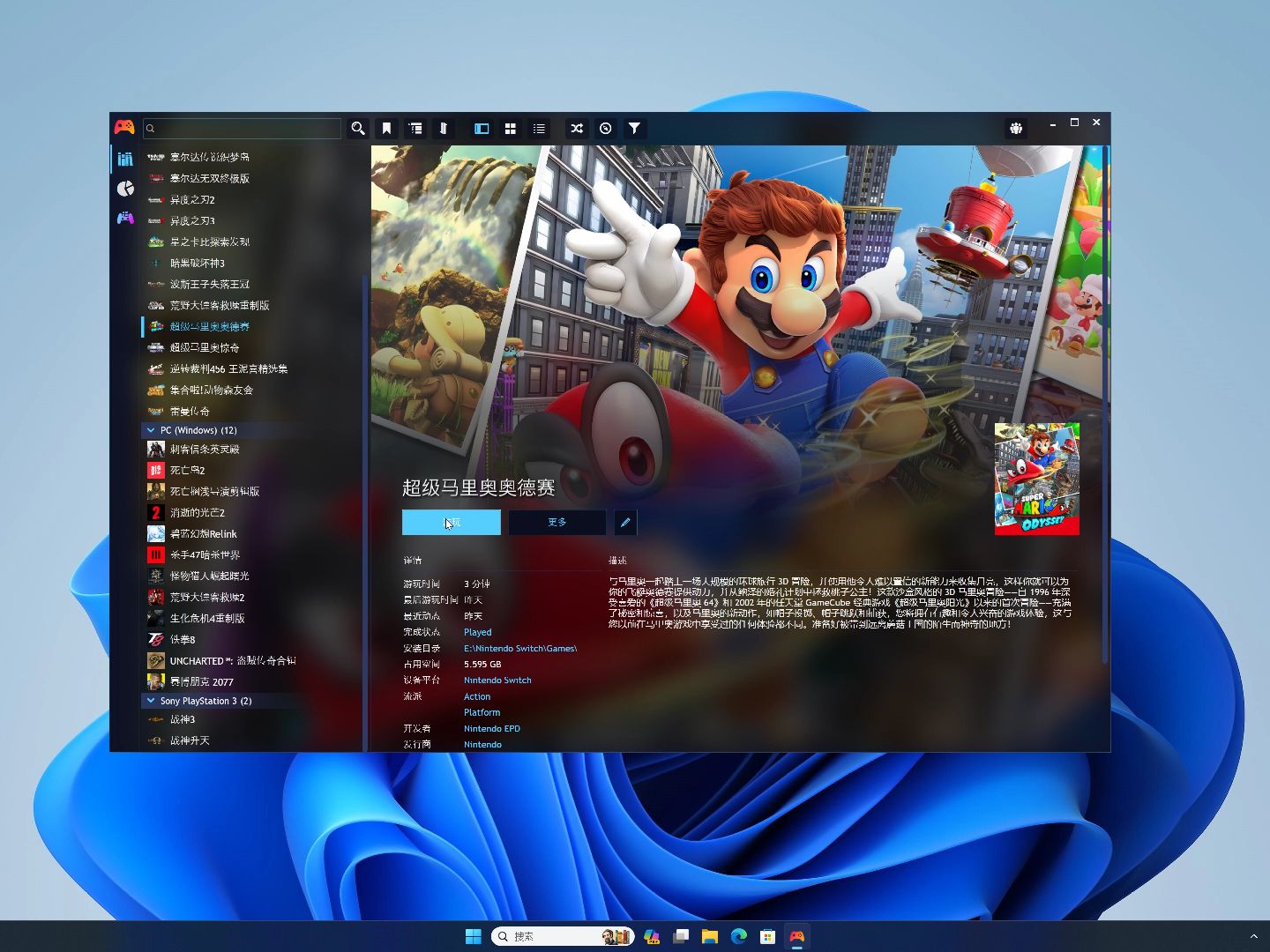Open the Statistics pie chart sidebar view
Image resolution: width=1270 pixels, height=952 pixels.
[x=125, y=189]
